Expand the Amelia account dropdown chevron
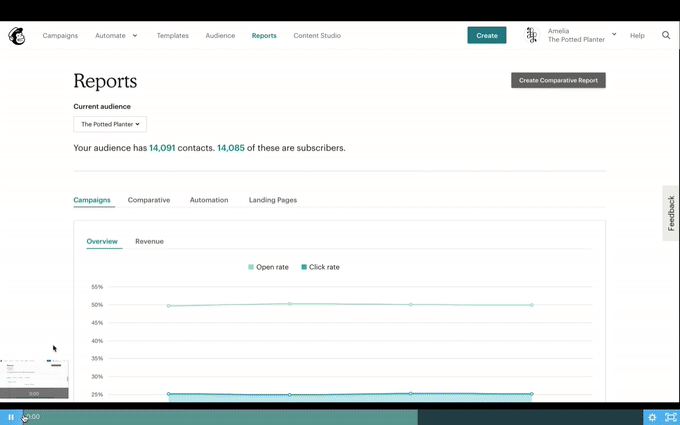 [x=614, y=34]
